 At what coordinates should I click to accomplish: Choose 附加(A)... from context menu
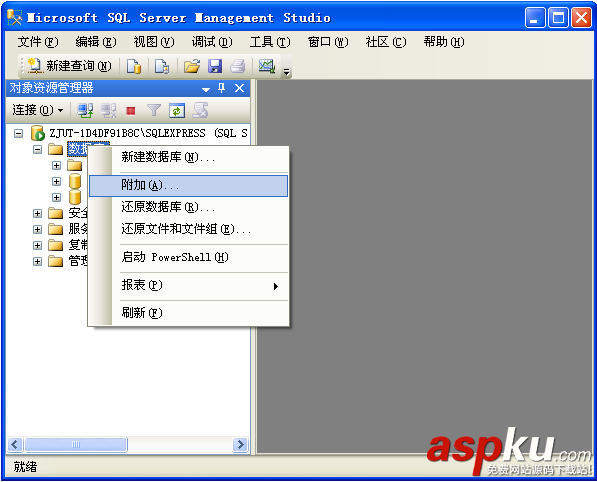coord(188,186)
